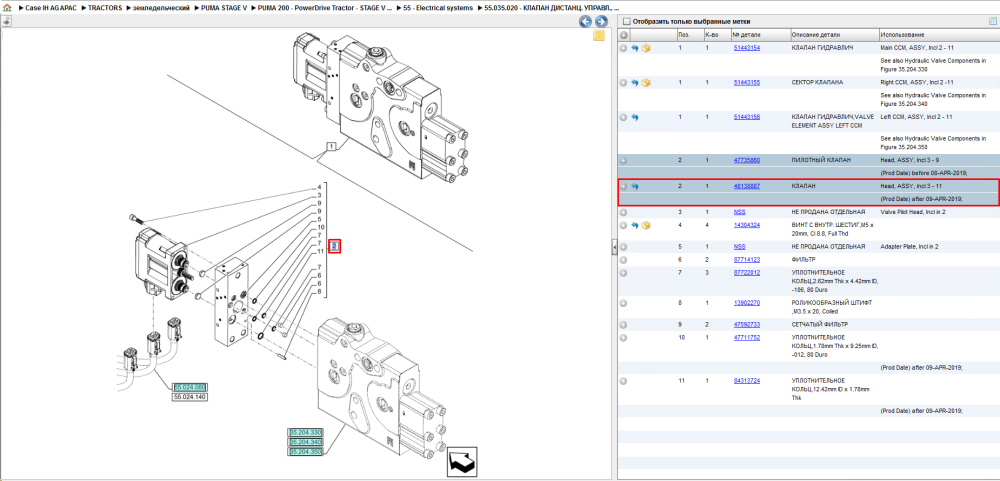Select callout number 4 in the diagram
The width and height of the screenshot is (1000, 481).
coord(320,188)
